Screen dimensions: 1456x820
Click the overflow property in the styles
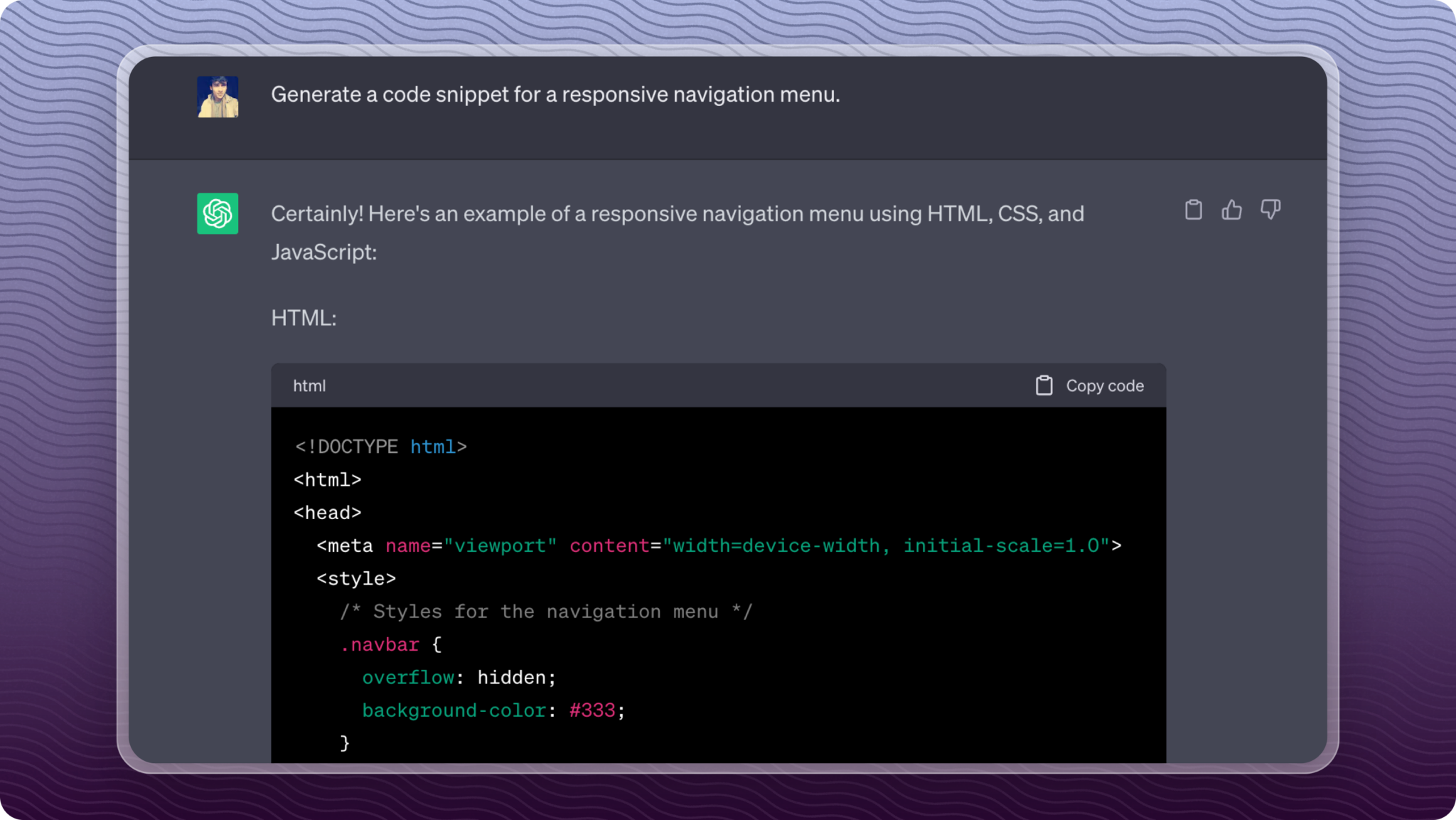pos(408,677)
